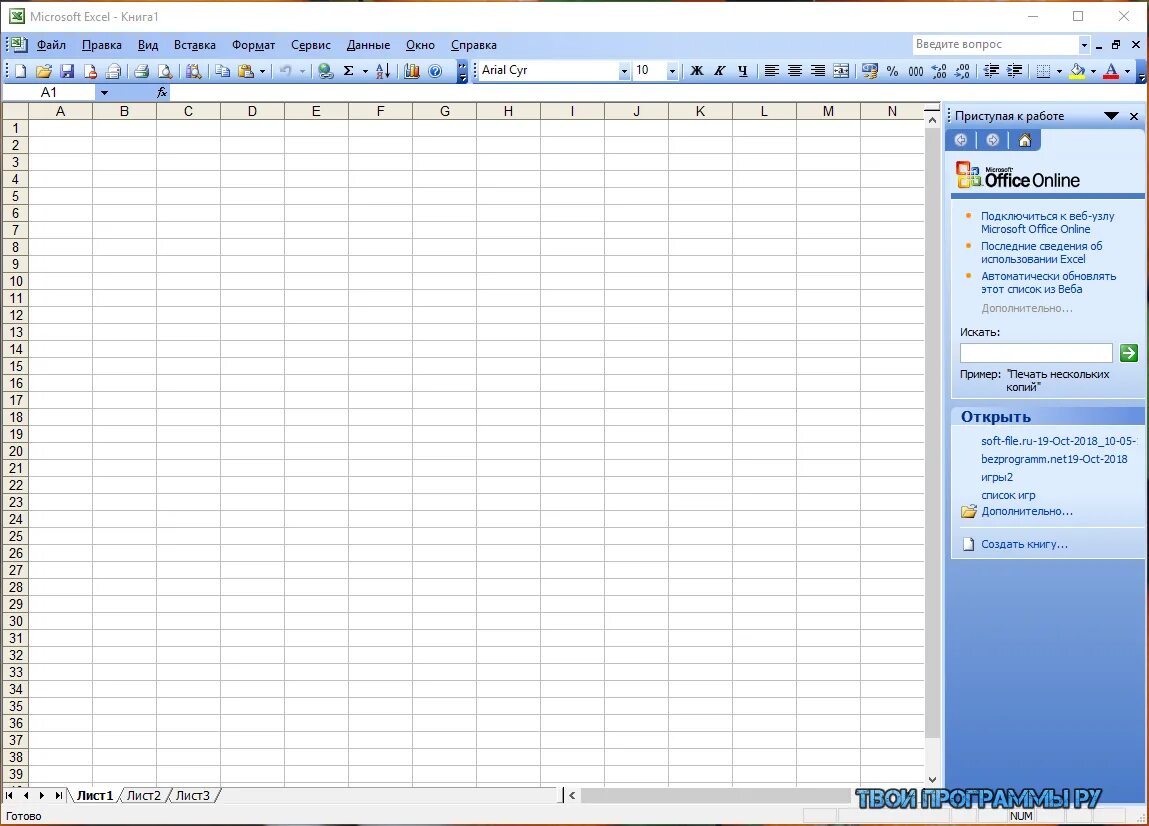1149x826 pixels.
Task: Toggle Merge and Center cells
Action: (841, 71)
